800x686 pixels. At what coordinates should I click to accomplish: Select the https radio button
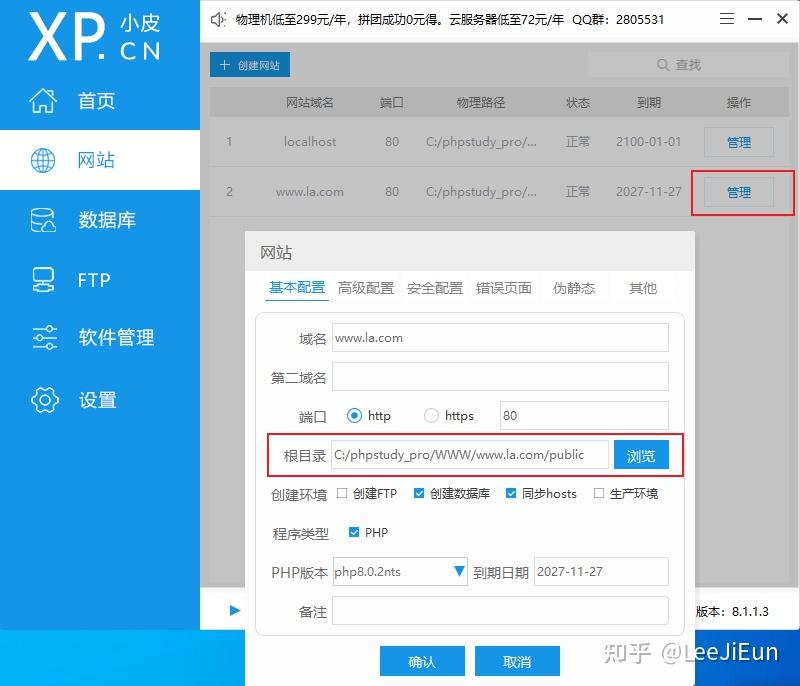(431, 415)
